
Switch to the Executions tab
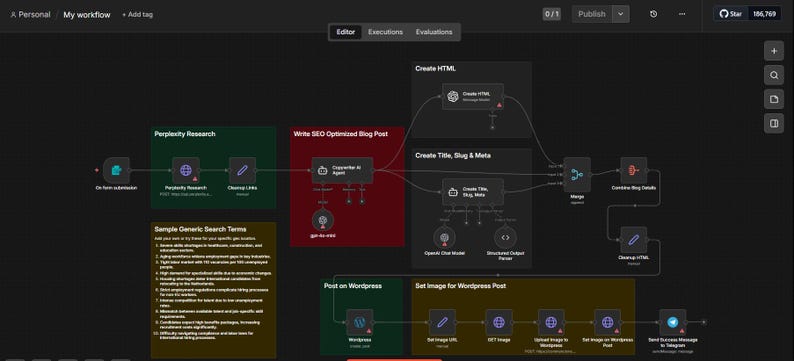385,32
